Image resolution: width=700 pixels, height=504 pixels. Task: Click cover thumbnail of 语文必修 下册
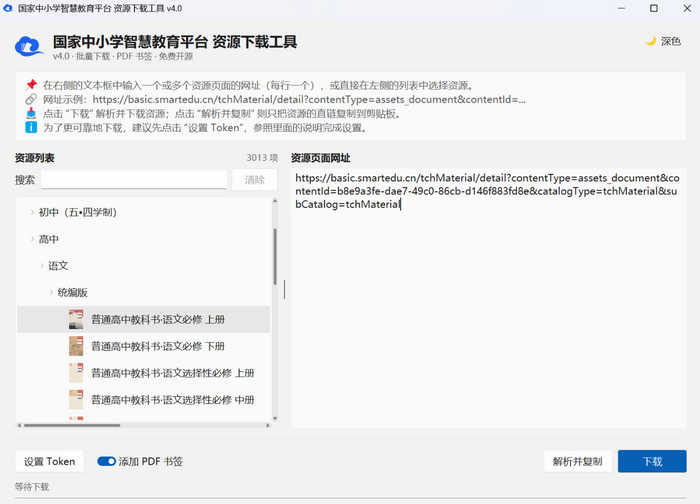point(76,346)
